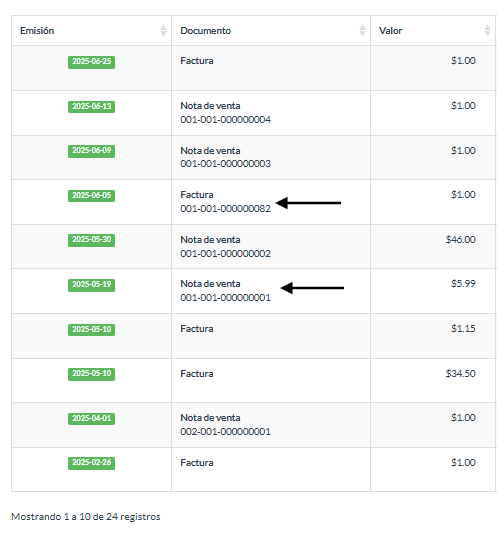
Task: Open Nota de venta 002-001-000000001
Action: (226, 425)
